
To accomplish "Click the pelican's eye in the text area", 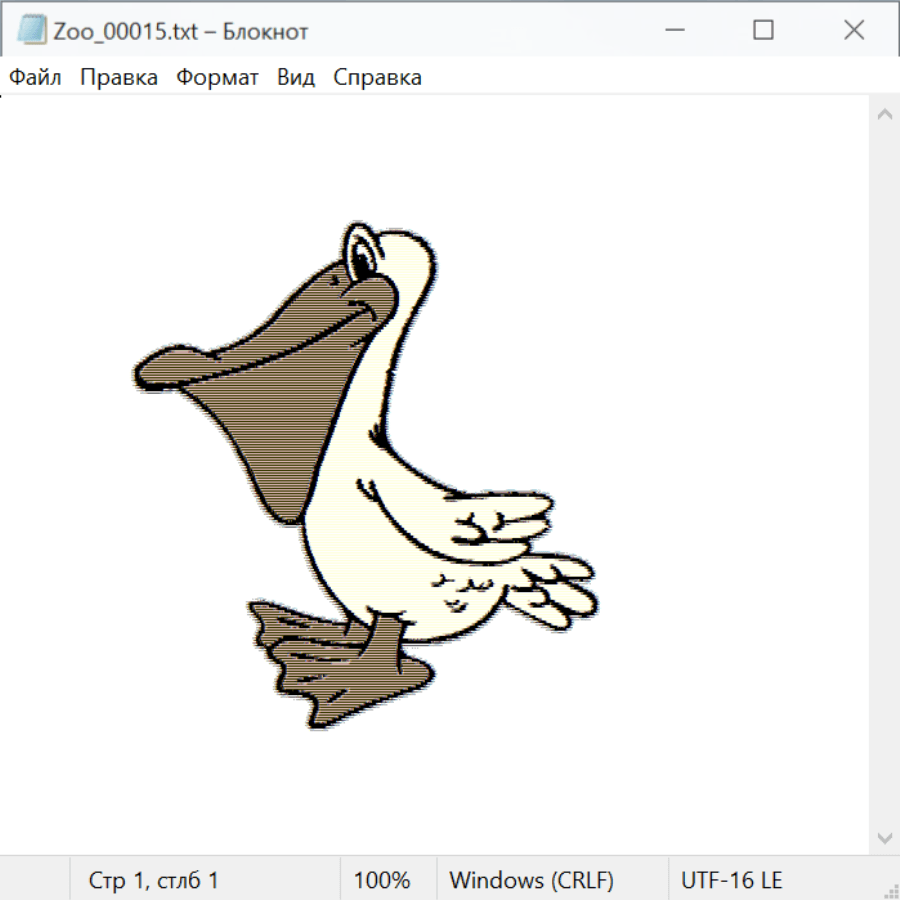I will tap(361, 259).
